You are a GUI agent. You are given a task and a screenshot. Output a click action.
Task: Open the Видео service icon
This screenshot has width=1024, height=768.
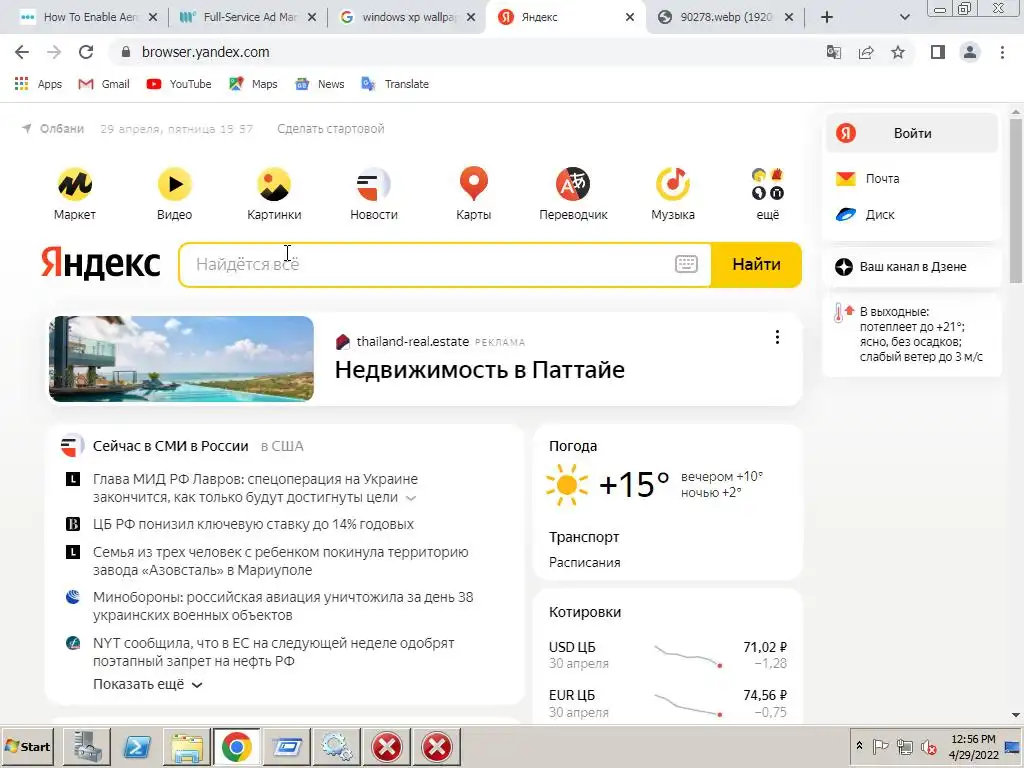[174, 194]
